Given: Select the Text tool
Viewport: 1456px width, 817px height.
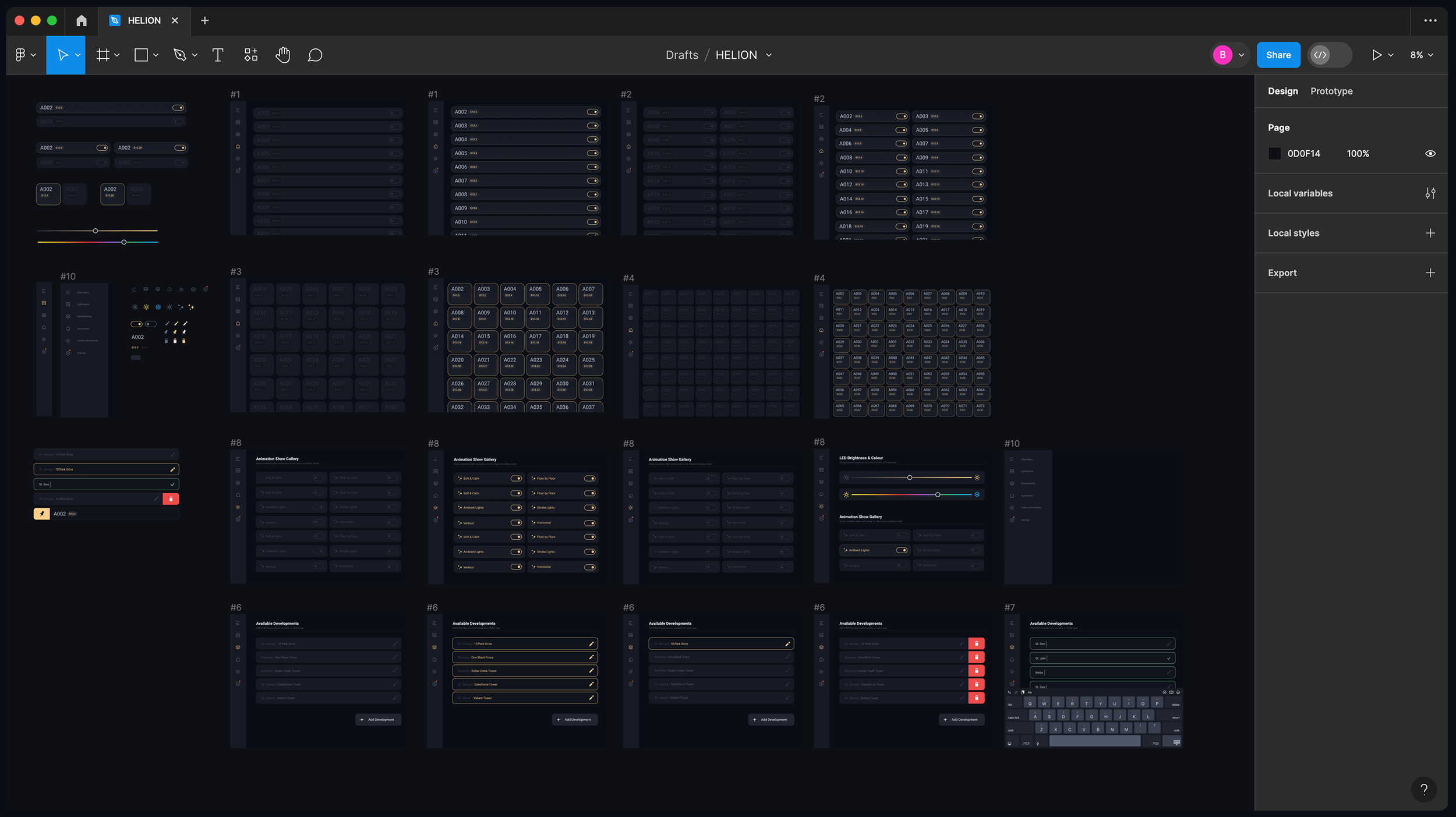Looking at the screenshot, I should [218, 55].
